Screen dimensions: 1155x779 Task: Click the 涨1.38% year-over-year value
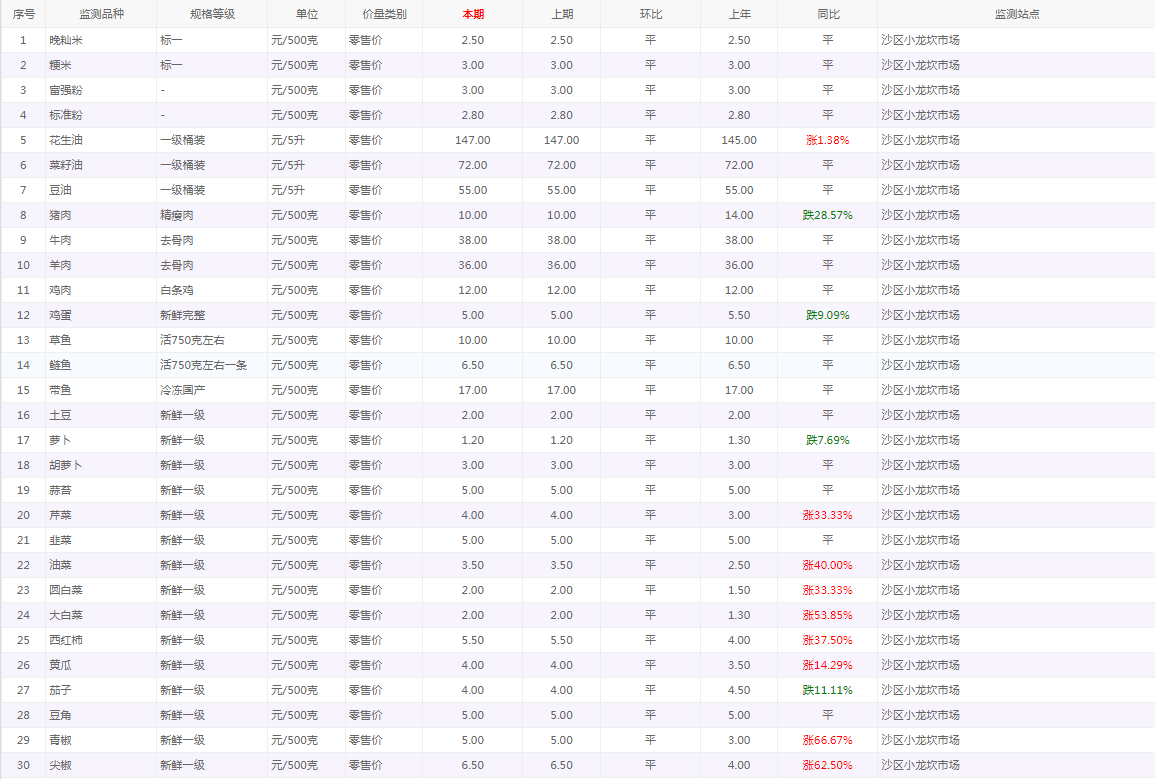pyautogui.click(x=827, y=140)
